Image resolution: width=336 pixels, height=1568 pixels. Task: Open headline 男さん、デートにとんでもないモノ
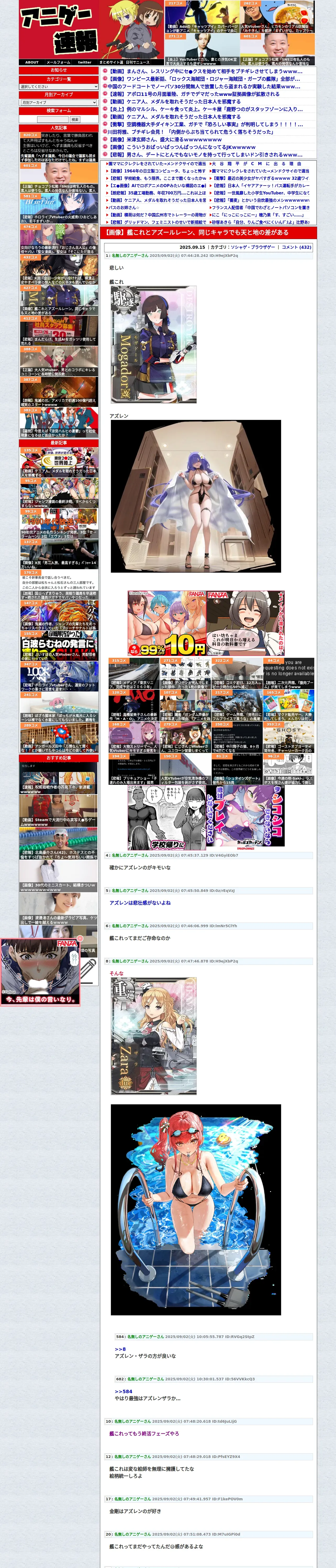205,155
